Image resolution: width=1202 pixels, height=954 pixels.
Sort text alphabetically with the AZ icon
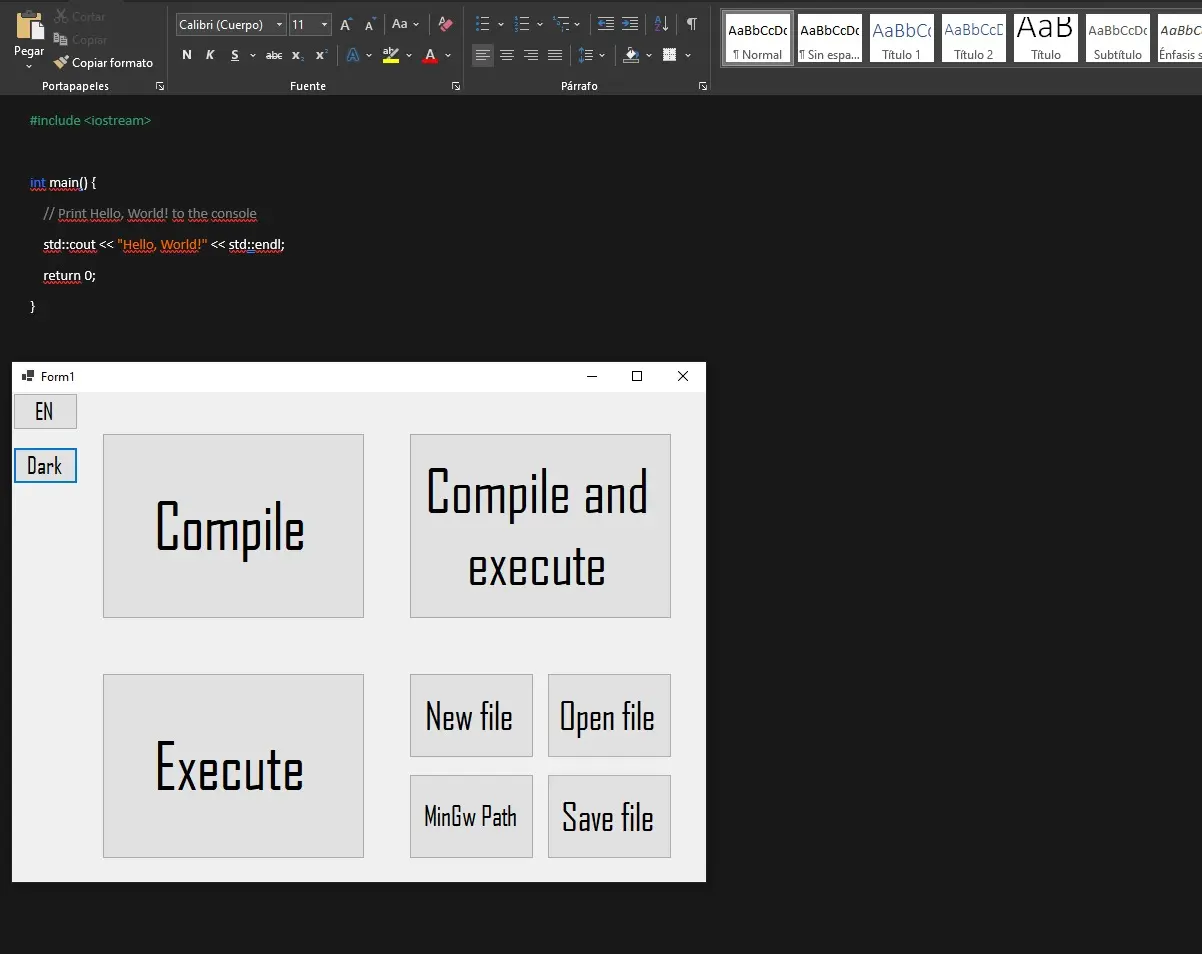[x=661, y=24]
